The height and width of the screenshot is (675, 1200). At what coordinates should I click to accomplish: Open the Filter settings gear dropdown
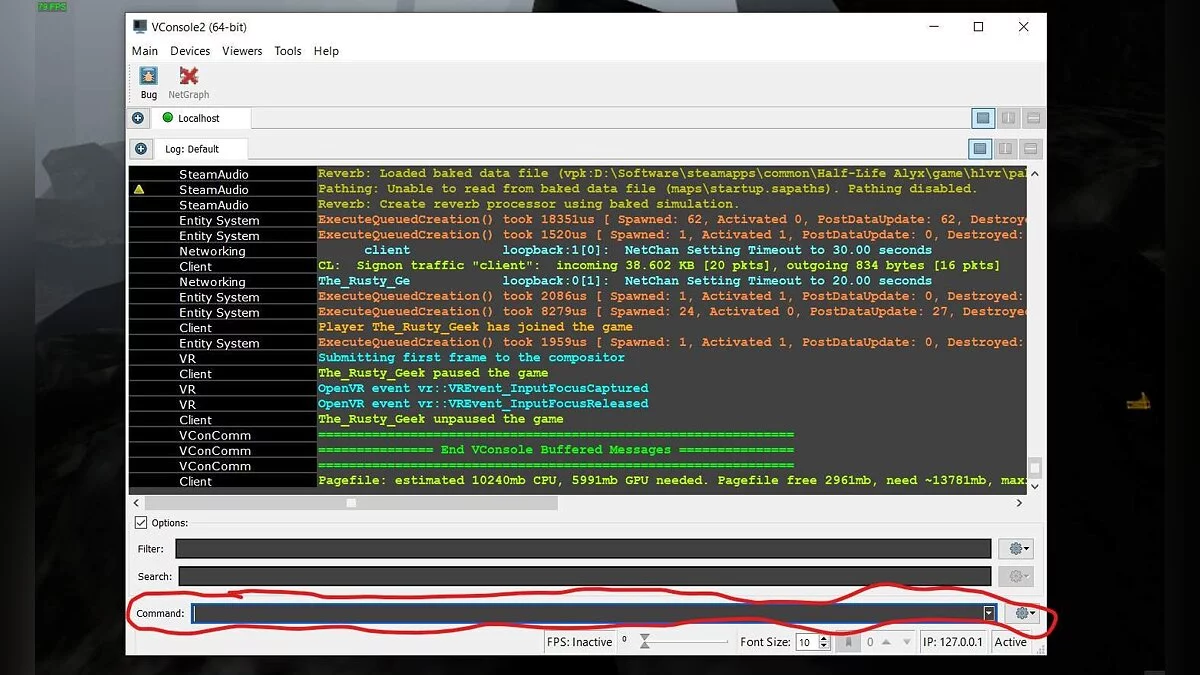tap(1016, 549)
